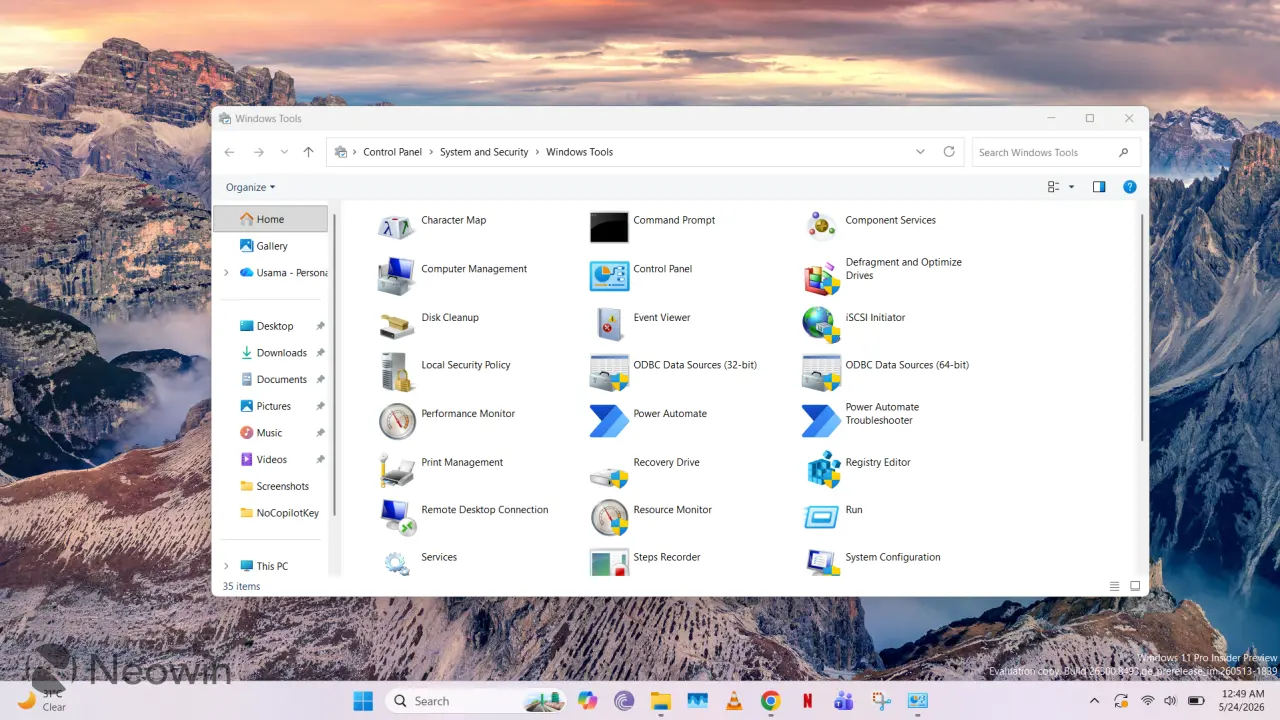Navigate to Control Panel breadcrumb
1280x720 pixels.
(392, 152)
